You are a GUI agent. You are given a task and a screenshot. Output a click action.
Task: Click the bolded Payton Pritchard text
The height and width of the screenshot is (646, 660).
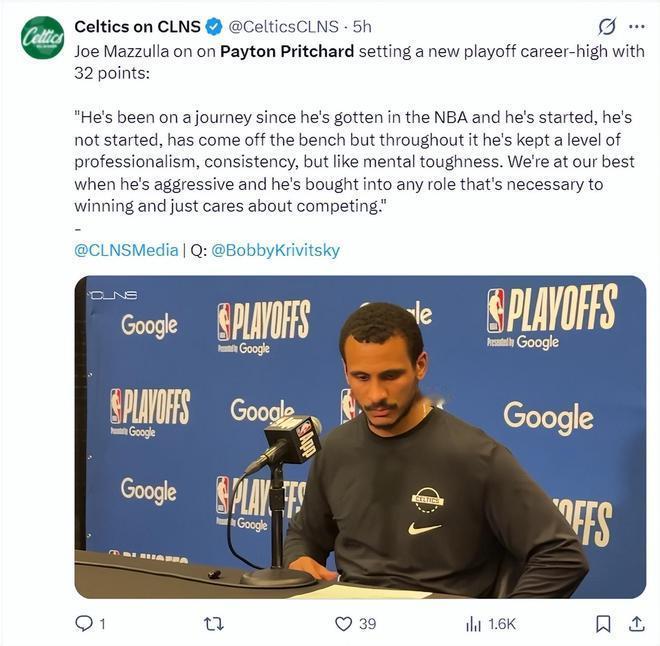(287, 51)
